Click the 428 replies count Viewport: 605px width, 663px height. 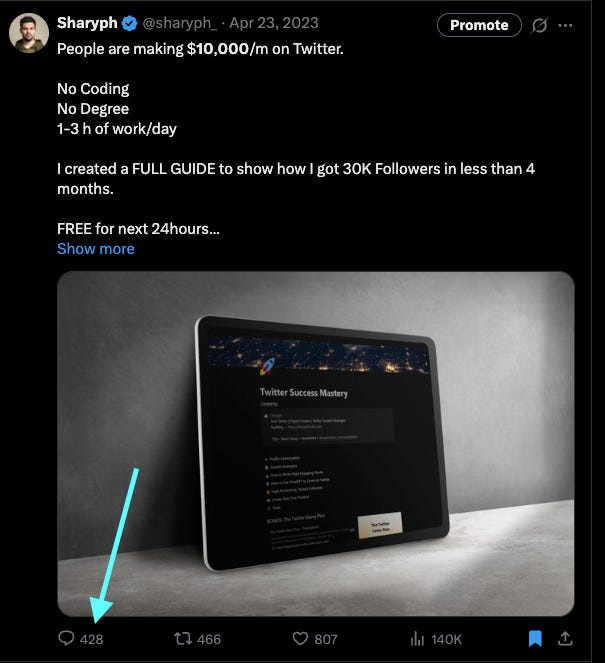coord(91,639)
